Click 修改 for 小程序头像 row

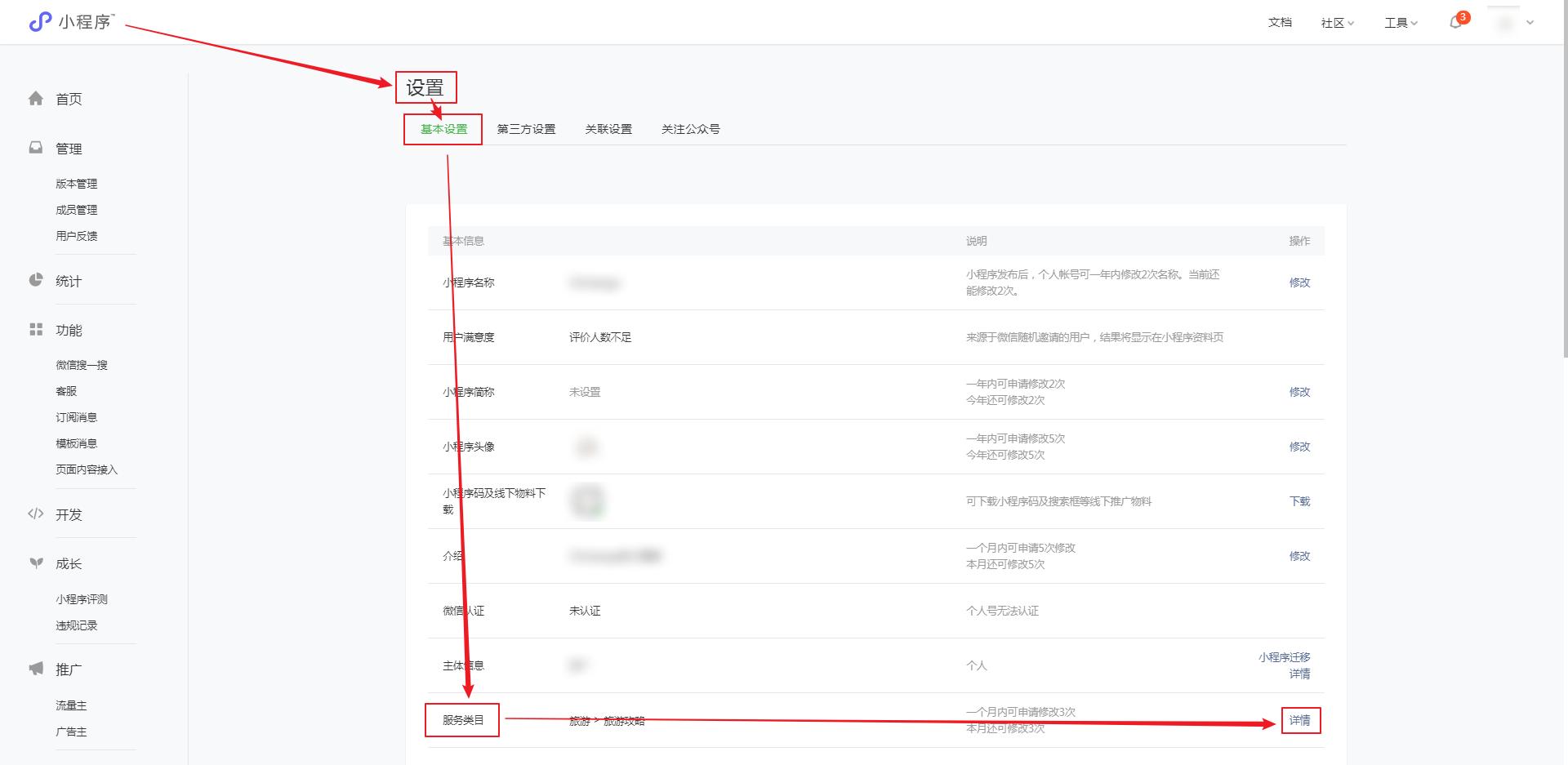[x=1299, y=447]
